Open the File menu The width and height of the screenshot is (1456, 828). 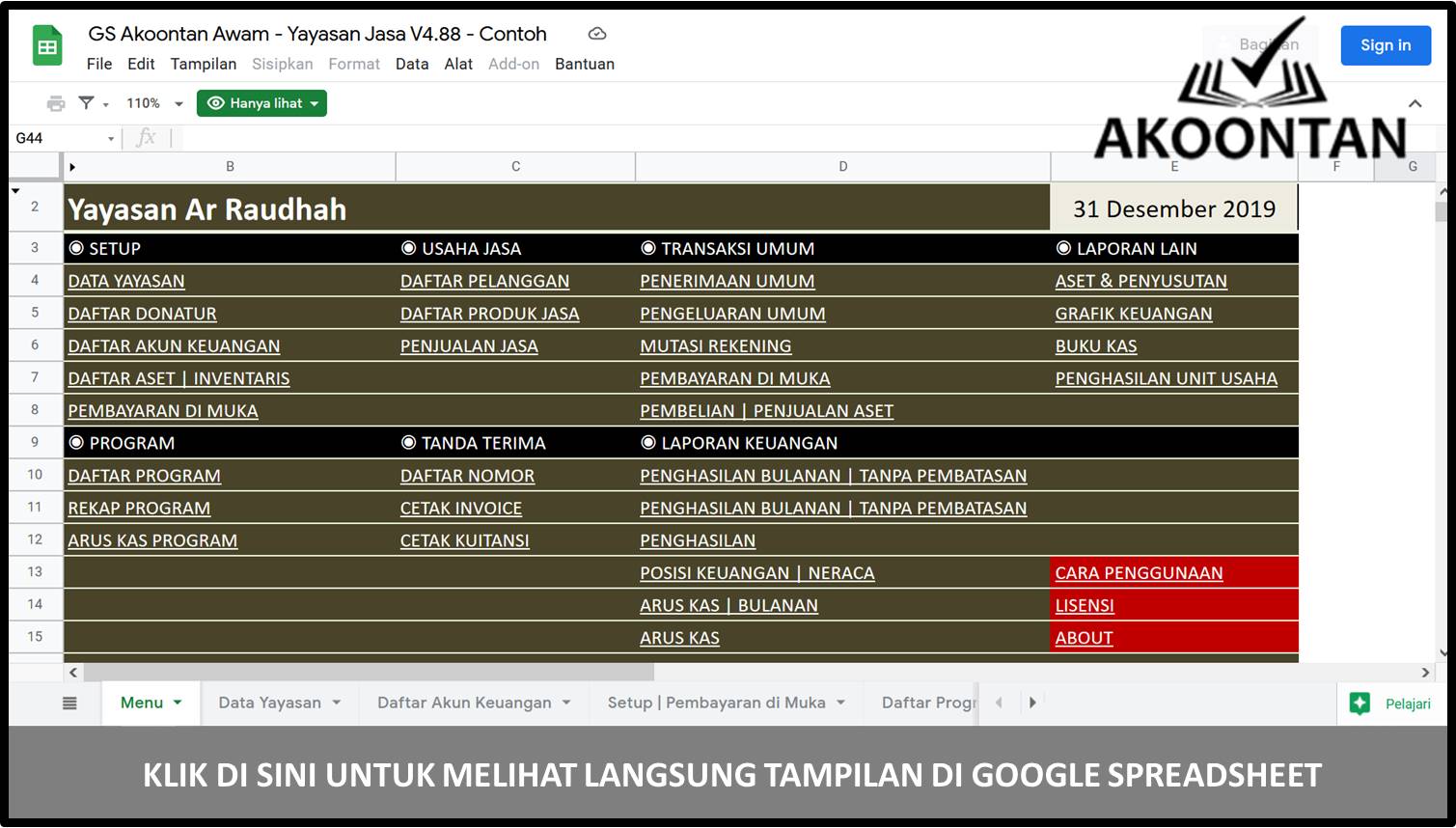coord(98,64)
